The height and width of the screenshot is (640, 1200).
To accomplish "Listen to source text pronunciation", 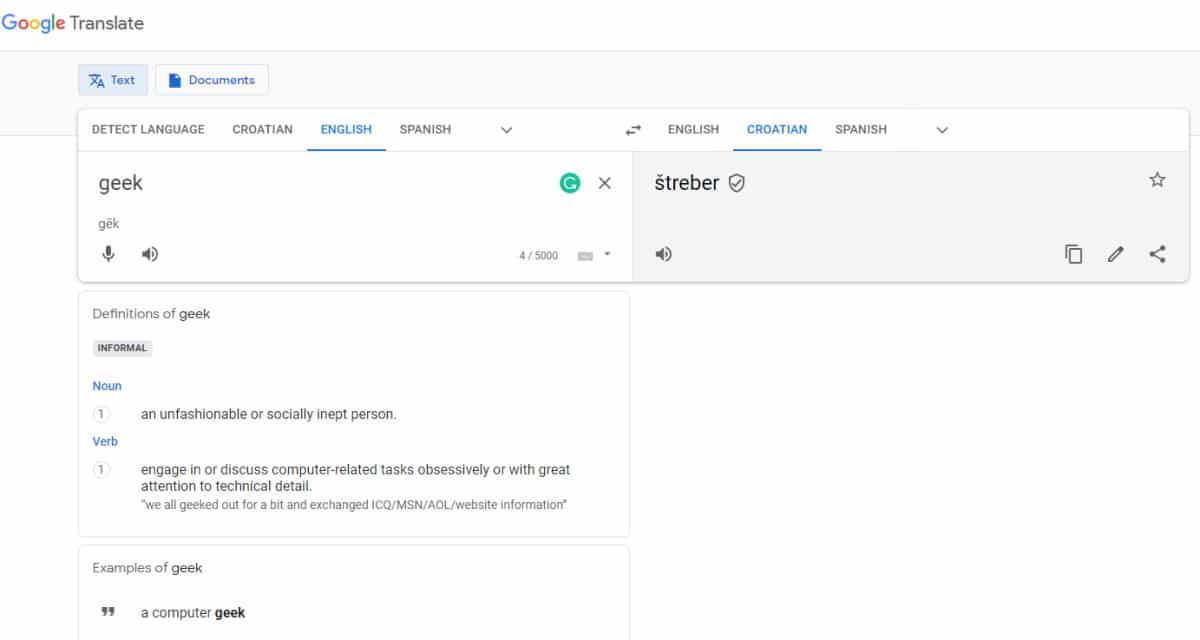I will pyautogui.click(x=150, y=254).
